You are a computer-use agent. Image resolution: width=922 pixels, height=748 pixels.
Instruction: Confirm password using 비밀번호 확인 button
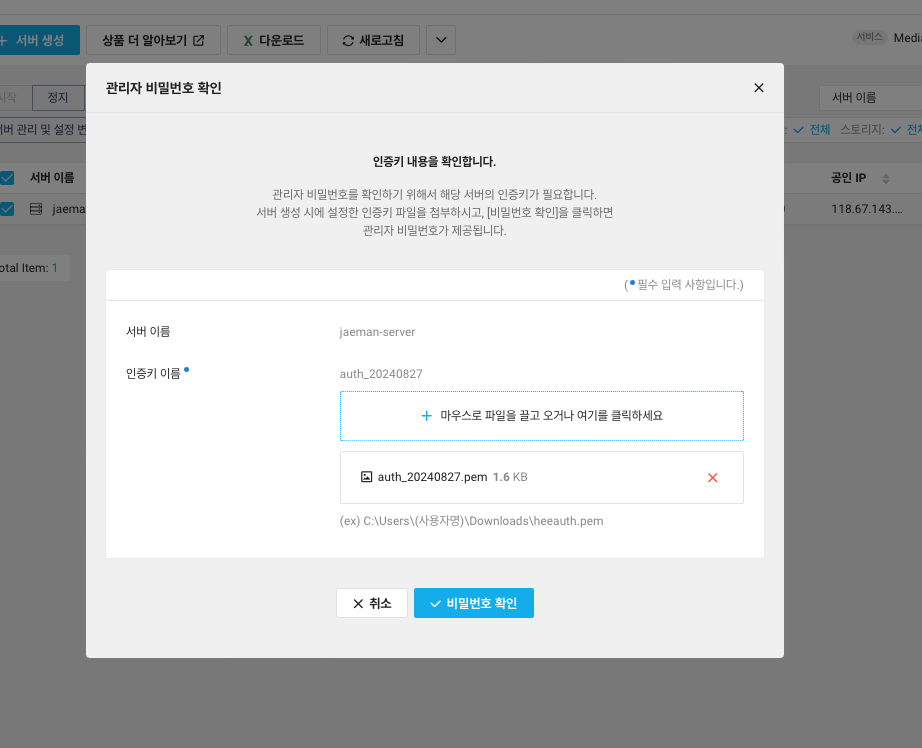tap(473, 603)
